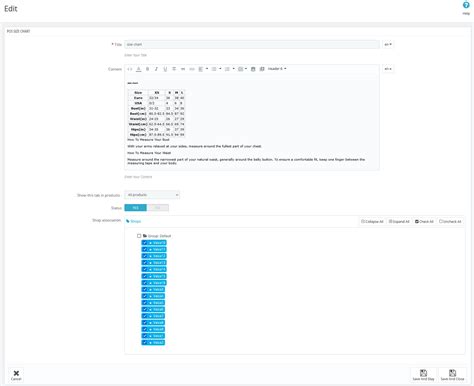Open the table dropdown arrow in editor toolbar
This screenshot has width=474, height=386.
click(246, 69)
